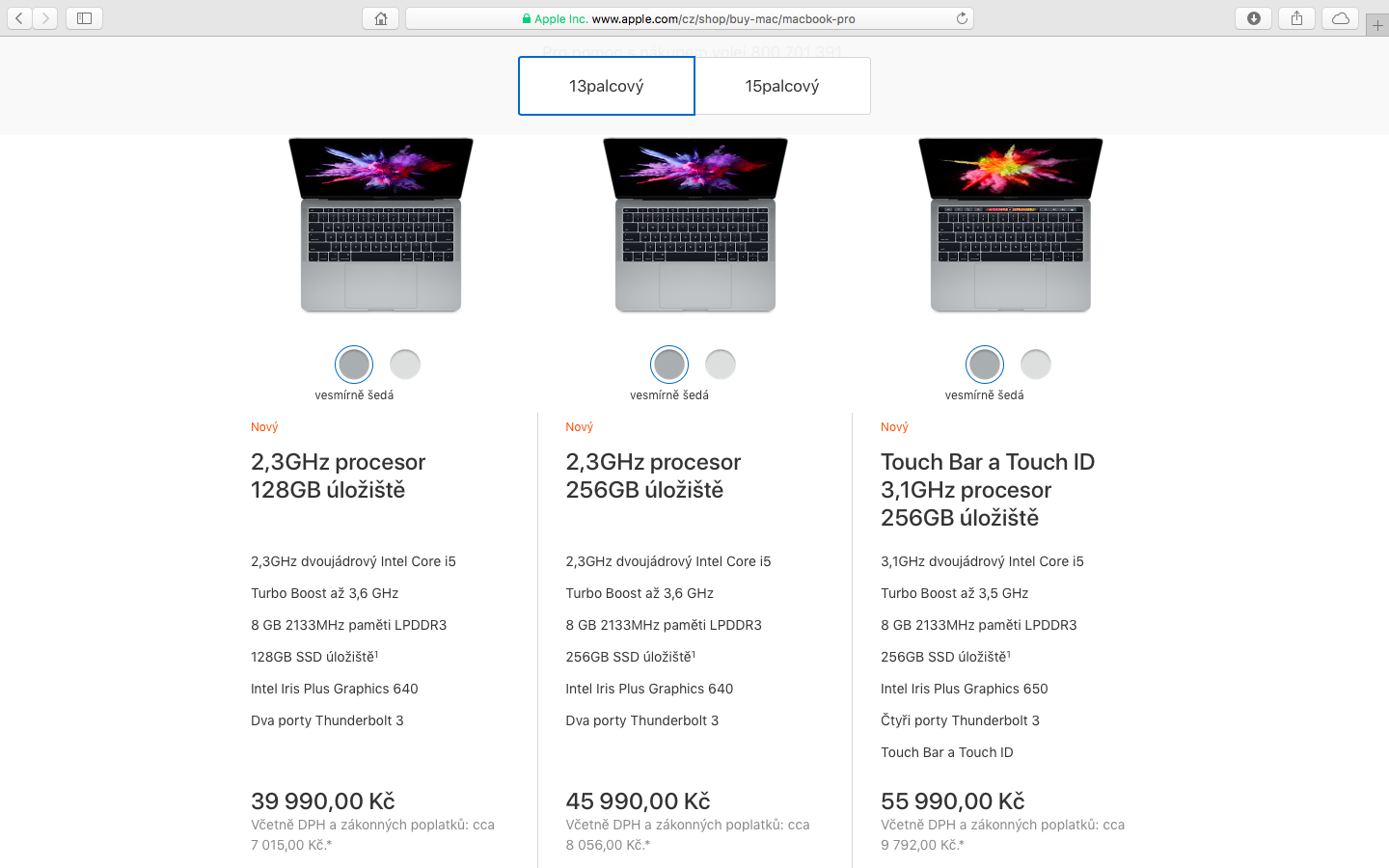
Task: Click the middle 256GB MacBook Pro image
Action: 695,225
